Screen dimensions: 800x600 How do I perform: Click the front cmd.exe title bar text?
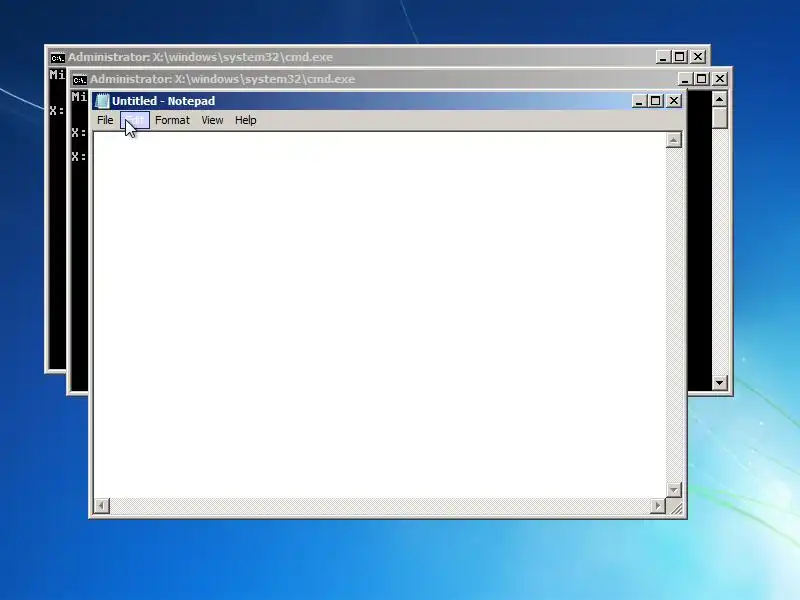tap(222, 79)
